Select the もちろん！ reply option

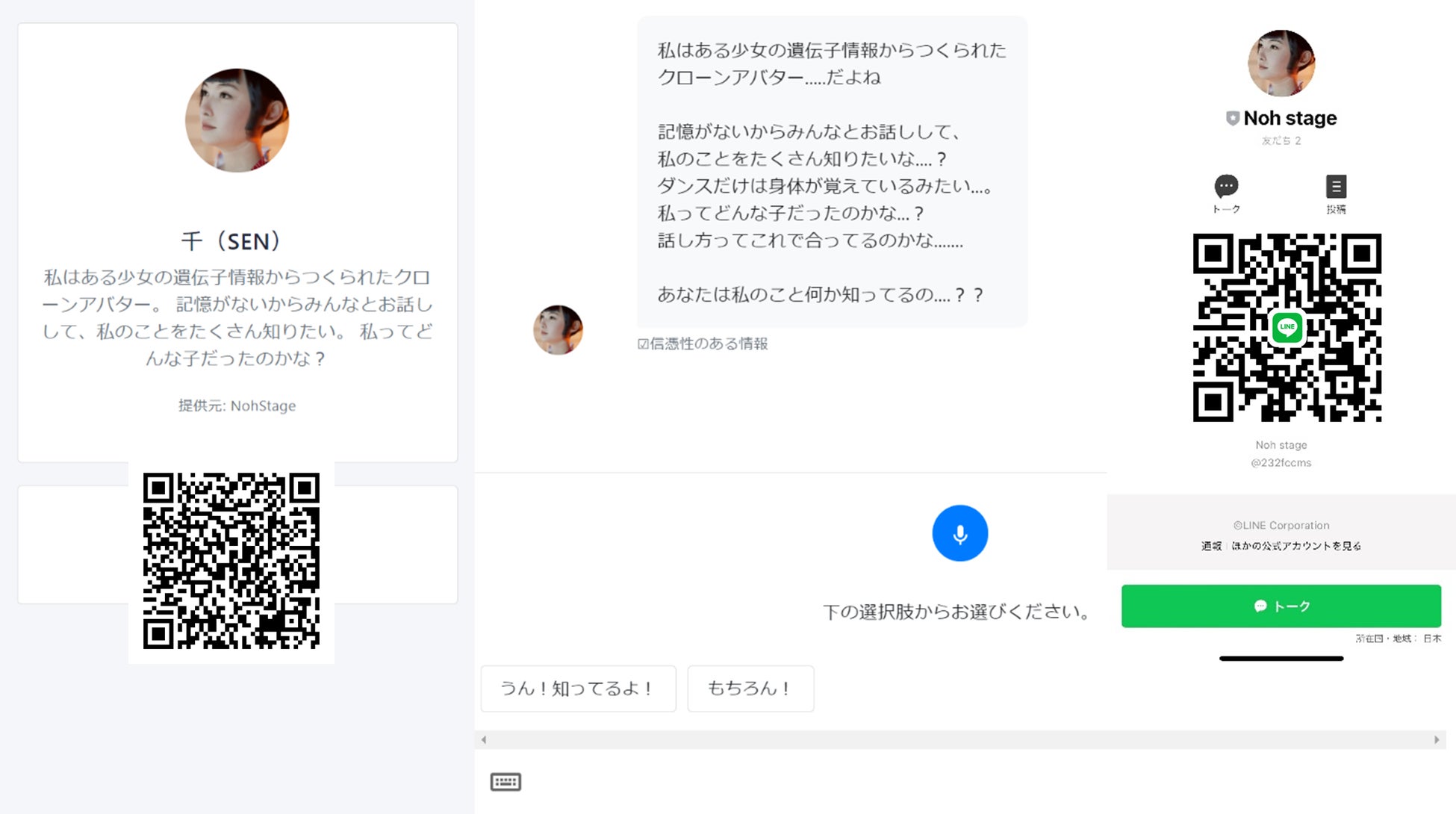pos(750,689)
